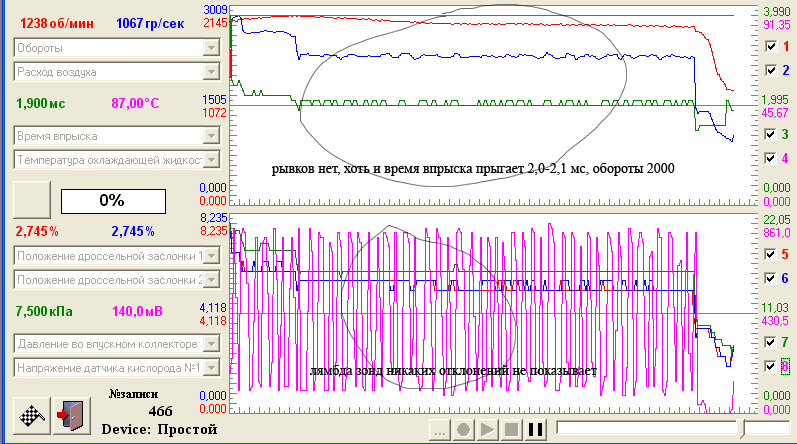
Task: Toggle checkbox for channel 7
Action: pos(771,342)
